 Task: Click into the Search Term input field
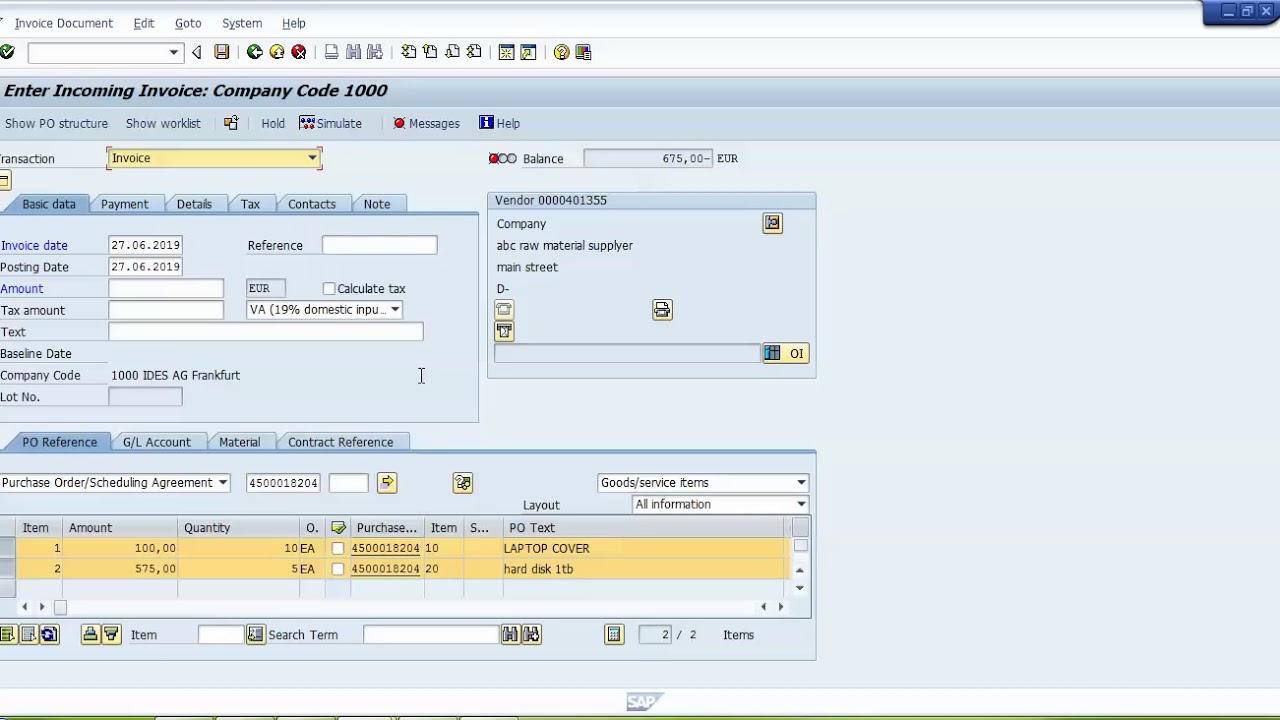click(x=431, y=635)
